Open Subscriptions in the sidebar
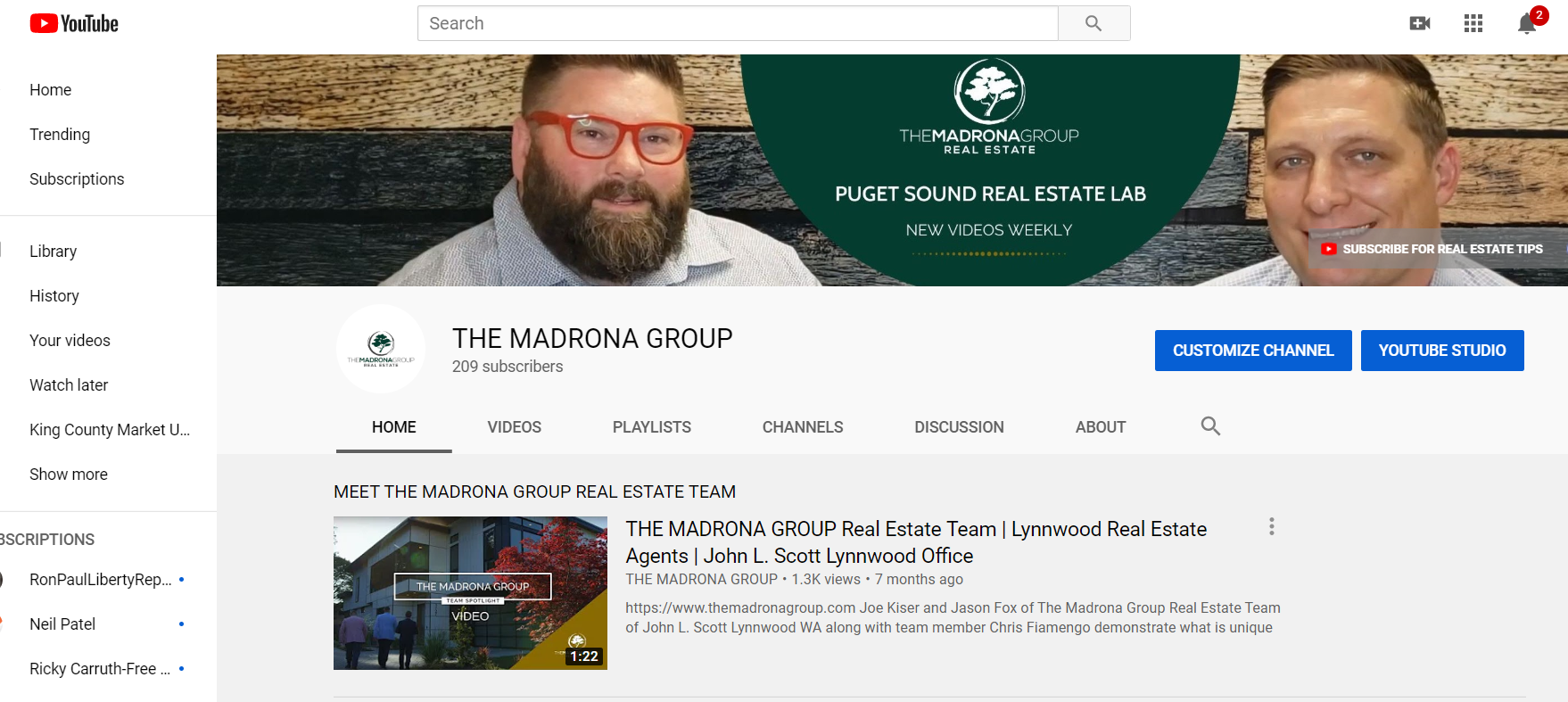Image resolution: width=1568 pixels, height=702 pixels. click(77, 179)
